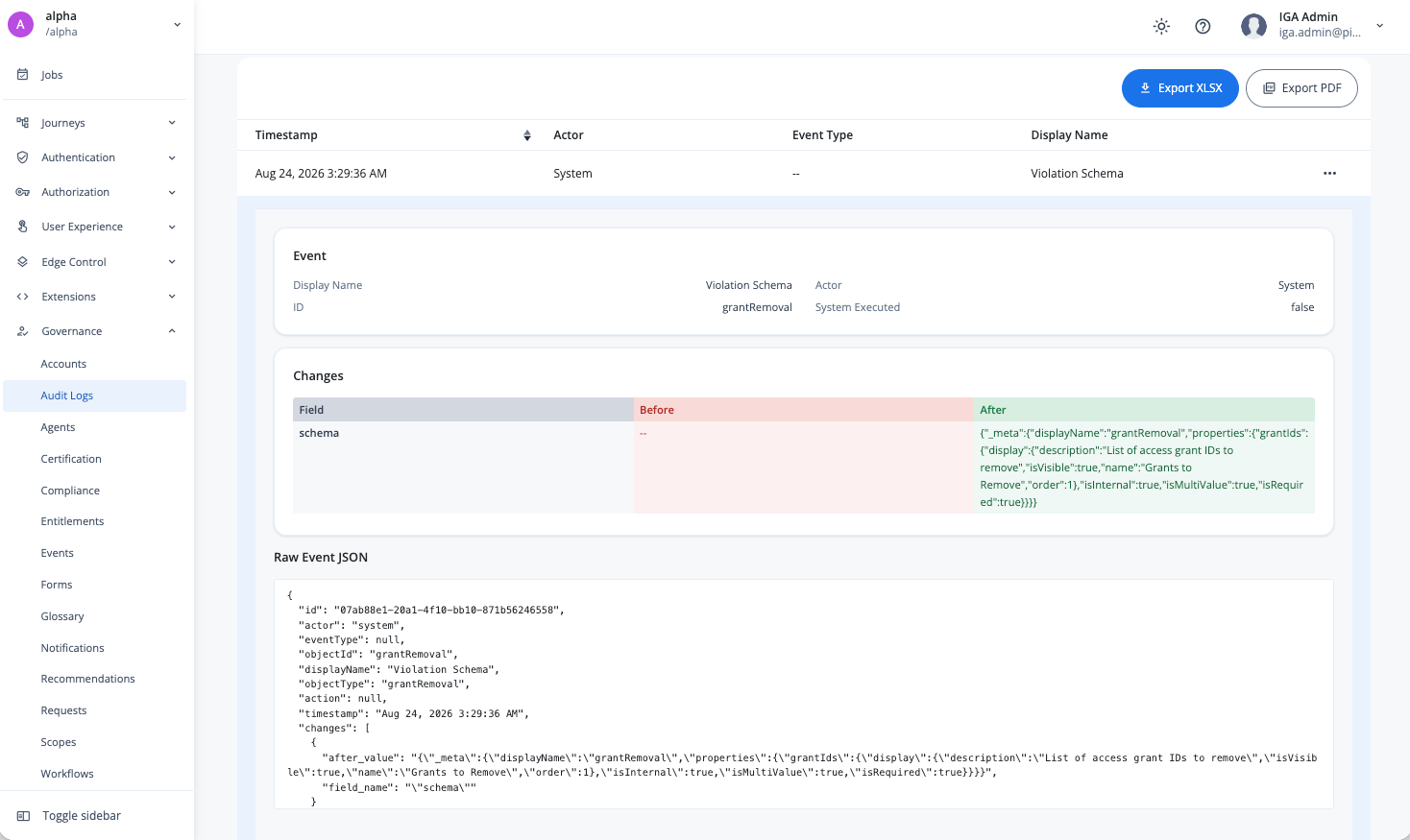Click the Aug 24, 2026 timestamp row
1410x840 pixels.
pos(803,174)
